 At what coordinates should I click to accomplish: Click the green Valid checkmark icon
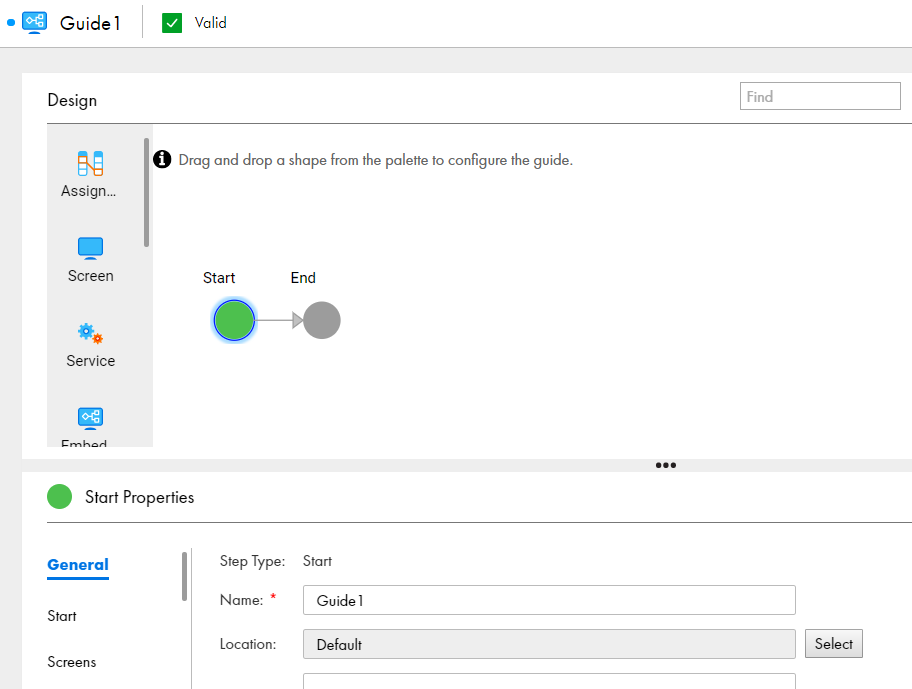pyautogui.click(x=172, y=23)
